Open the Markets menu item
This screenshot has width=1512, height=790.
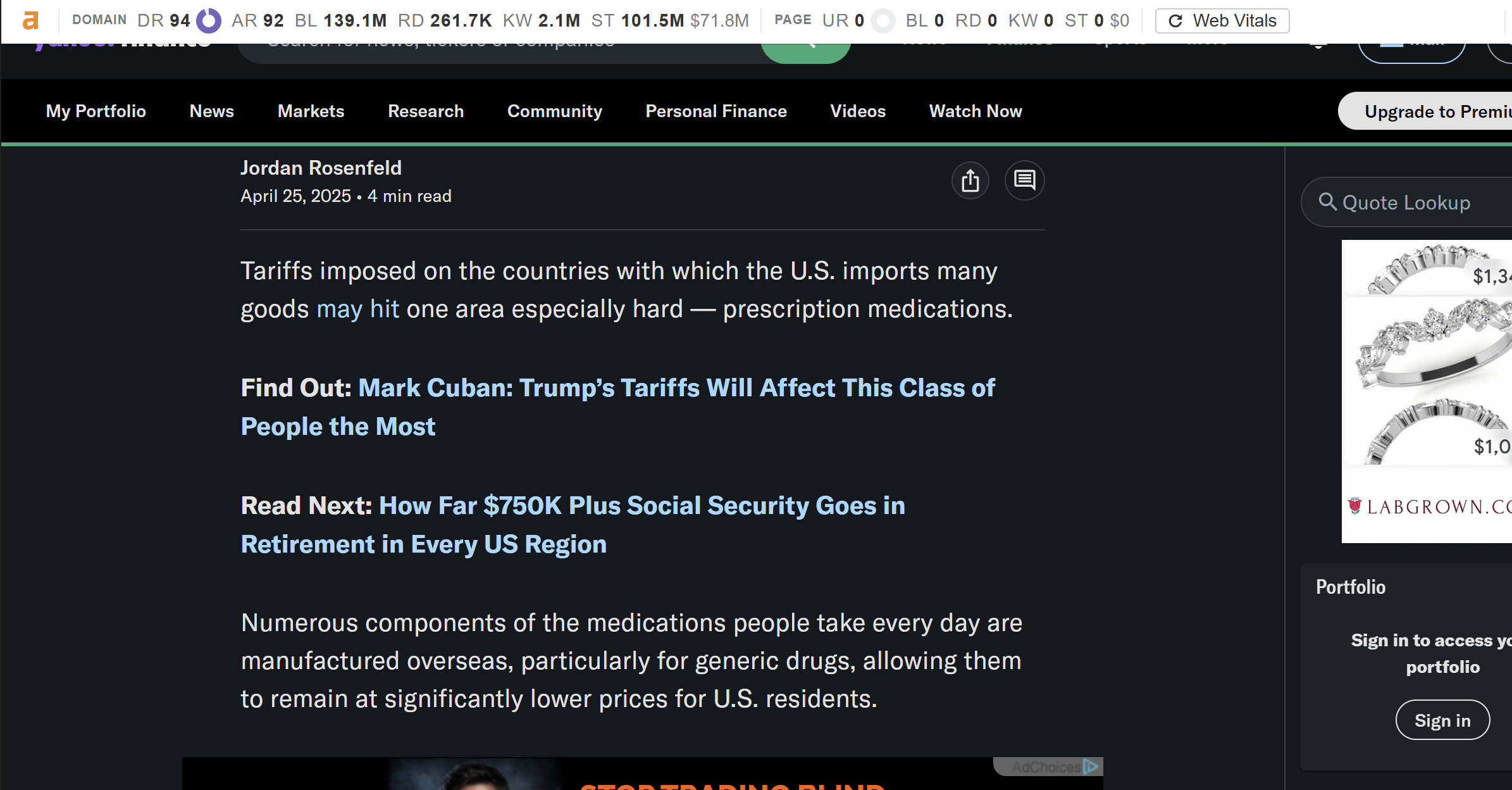click(x=311, y=111)
